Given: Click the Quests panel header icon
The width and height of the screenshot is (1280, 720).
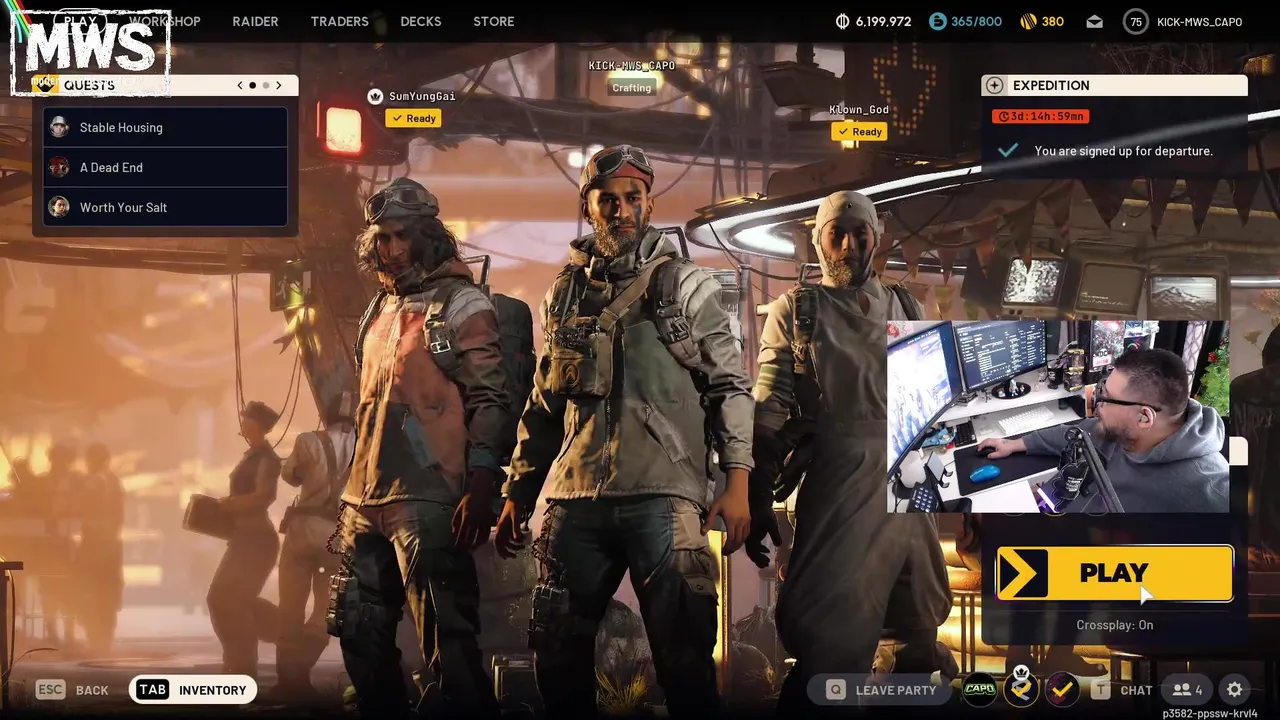Looking at the screenshot, I should point(44,85).
